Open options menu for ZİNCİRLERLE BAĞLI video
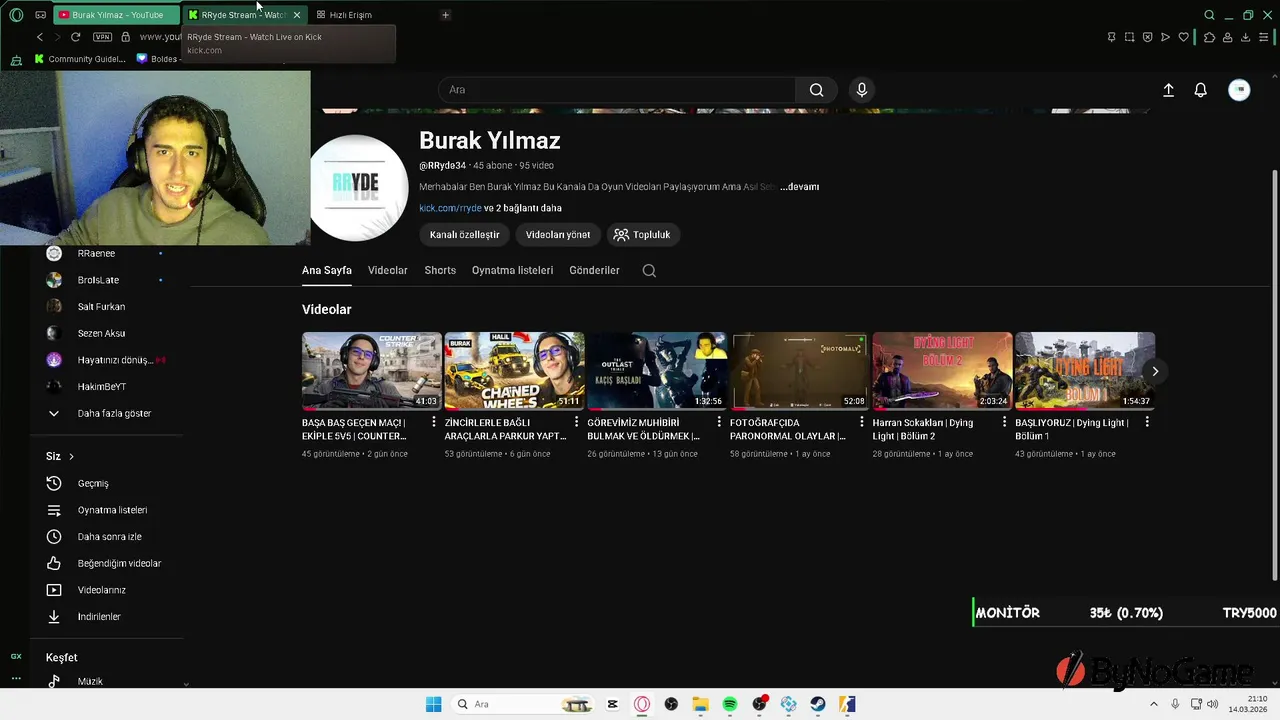This screenshot has width=1280, height=720. [576, 422]
